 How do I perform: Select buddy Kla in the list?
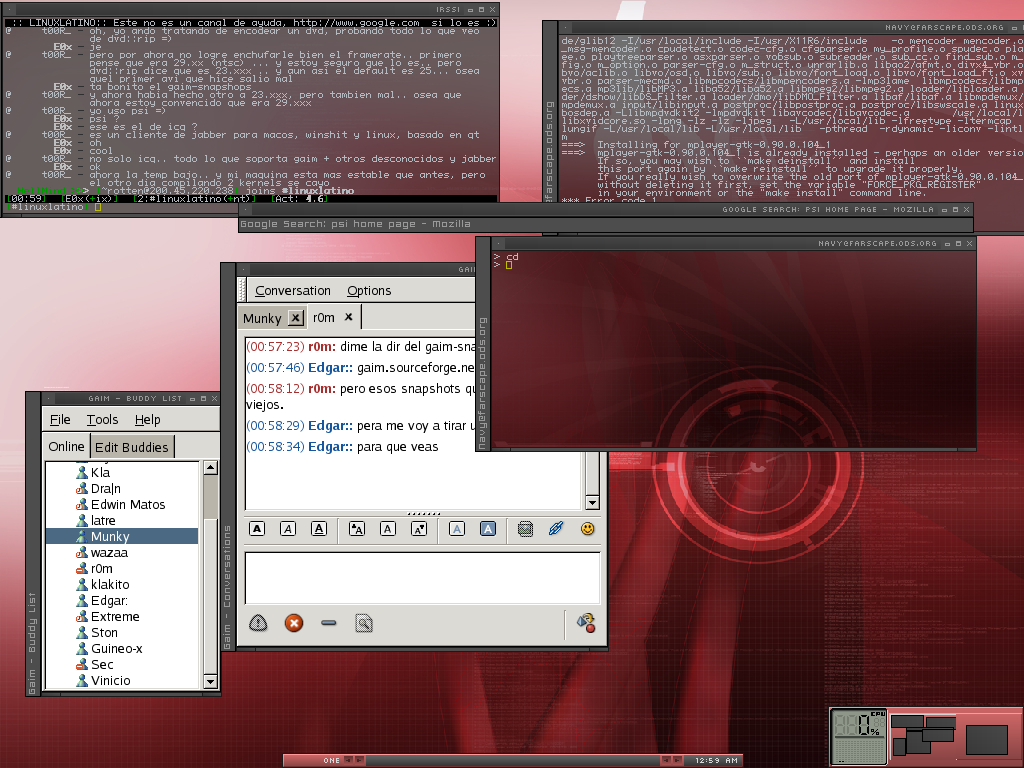[122, 472]
